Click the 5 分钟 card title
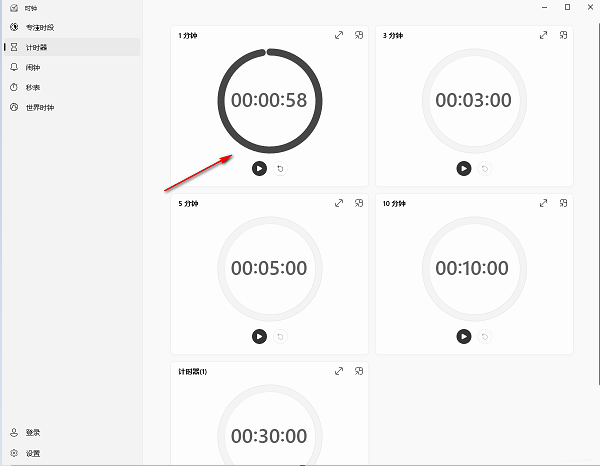The image size is (600, 466). [x=188, y=204]
